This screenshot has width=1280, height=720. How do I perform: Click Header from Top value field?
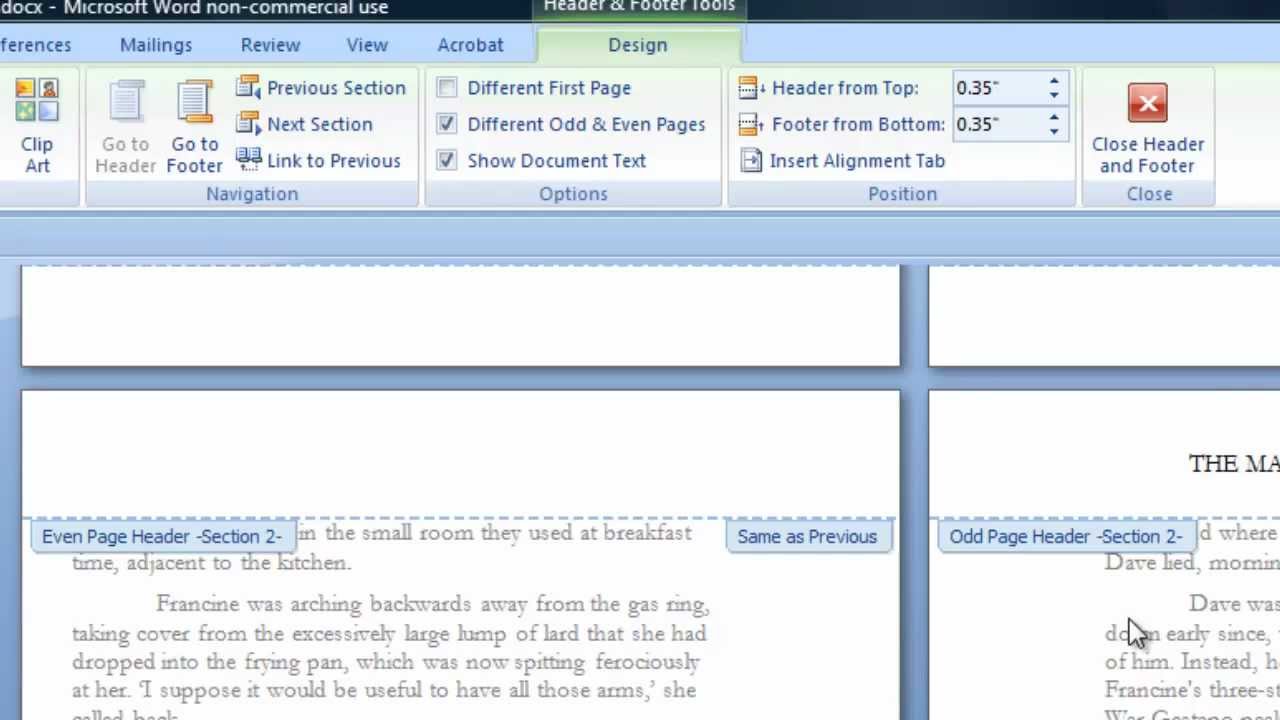click(x=996, y=88)
